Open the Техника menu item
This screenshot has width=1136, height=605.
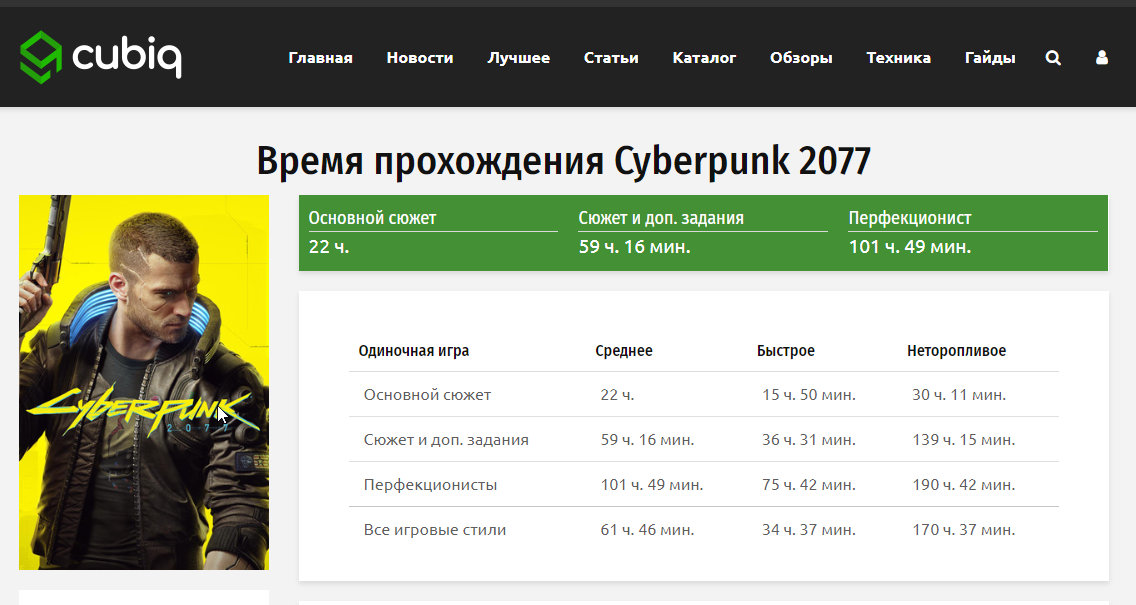coord(898,58)
